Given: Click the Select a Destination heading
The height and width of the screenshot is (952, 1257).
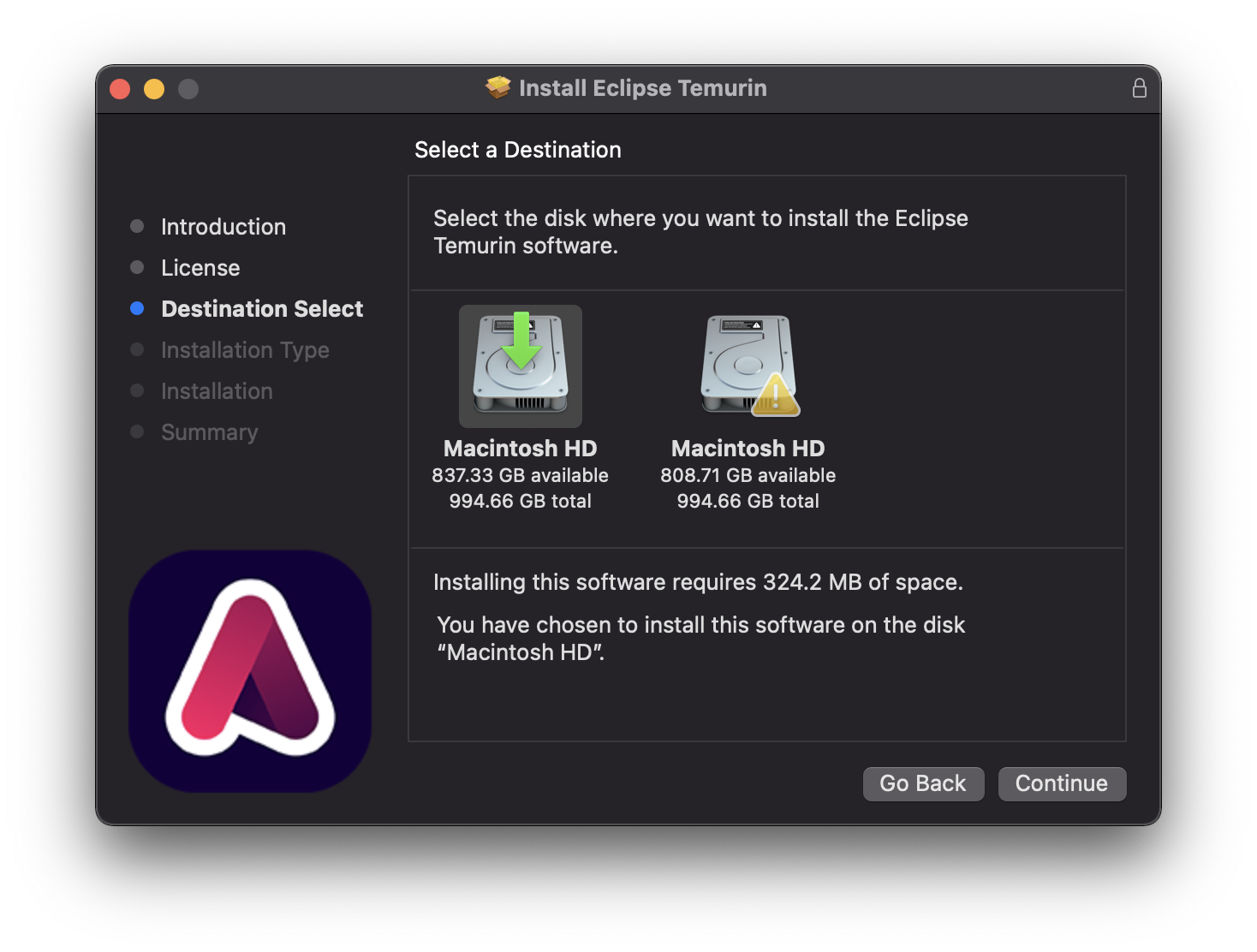Looking at the screenshot, I should click(x=517, y=149).
